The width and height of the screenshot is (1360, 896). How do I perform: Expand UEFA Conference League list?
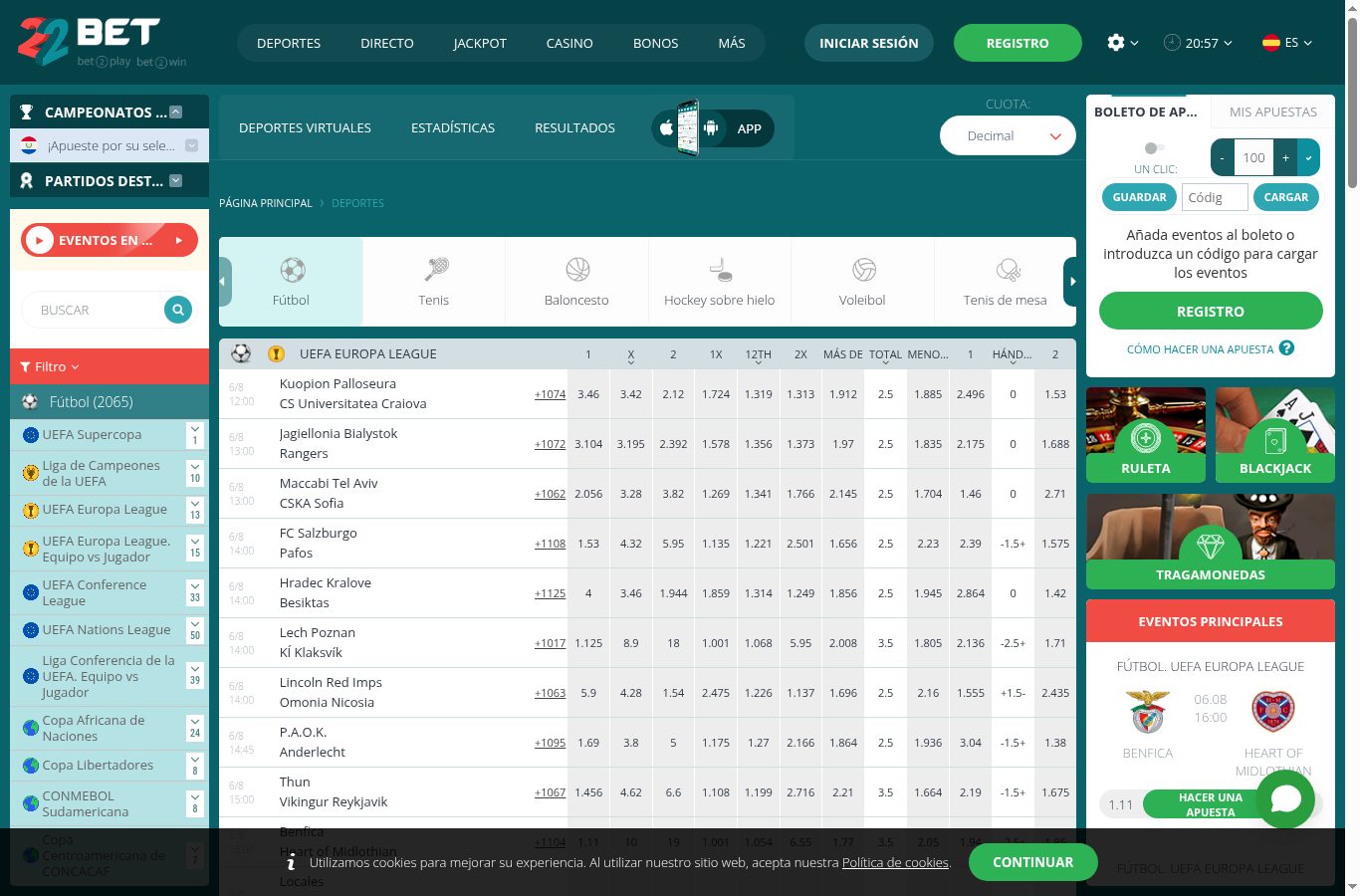(195, 592)
